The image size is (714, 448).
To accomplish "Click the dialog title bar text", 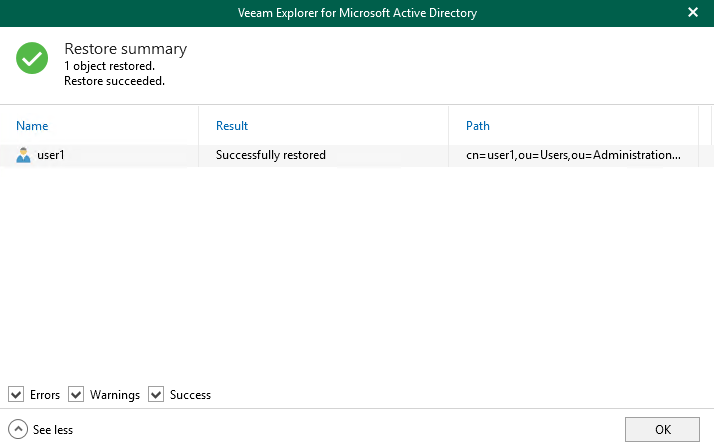I will coord(357,13).
